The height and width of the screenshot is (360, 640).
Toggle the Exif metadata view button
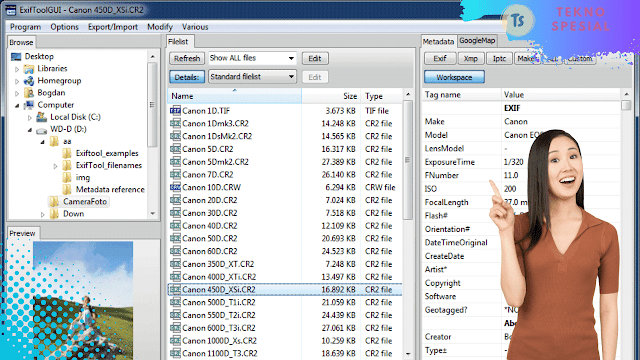(x=440, y=58)
